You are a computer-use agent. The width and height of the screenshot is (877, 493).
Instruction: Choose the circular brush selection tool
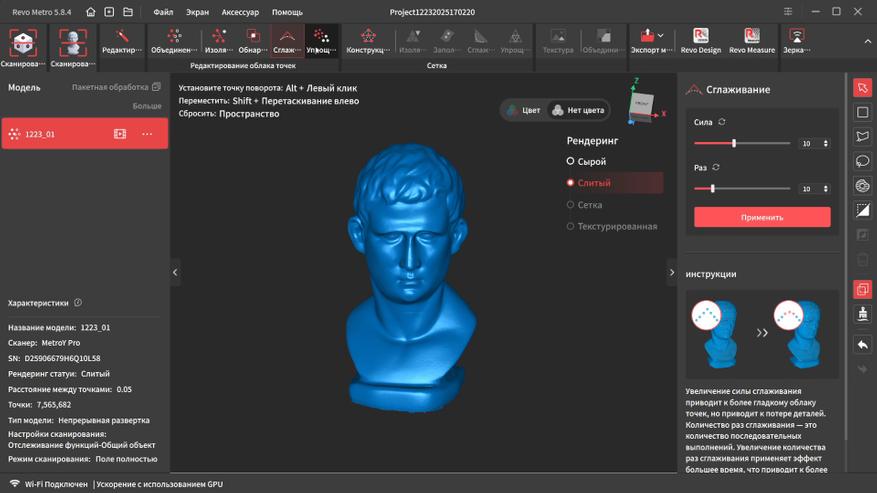(862, 186)
